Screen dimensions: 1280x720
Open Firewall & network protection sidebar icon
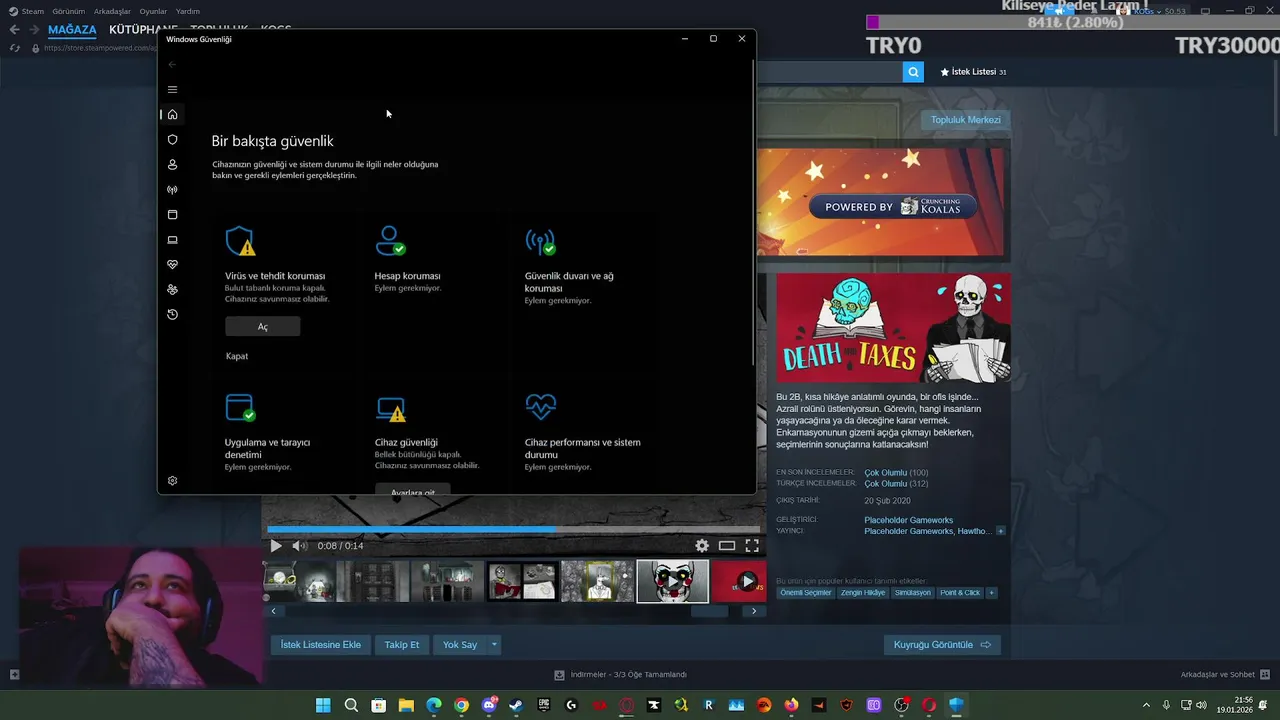(x=172, y=189)
